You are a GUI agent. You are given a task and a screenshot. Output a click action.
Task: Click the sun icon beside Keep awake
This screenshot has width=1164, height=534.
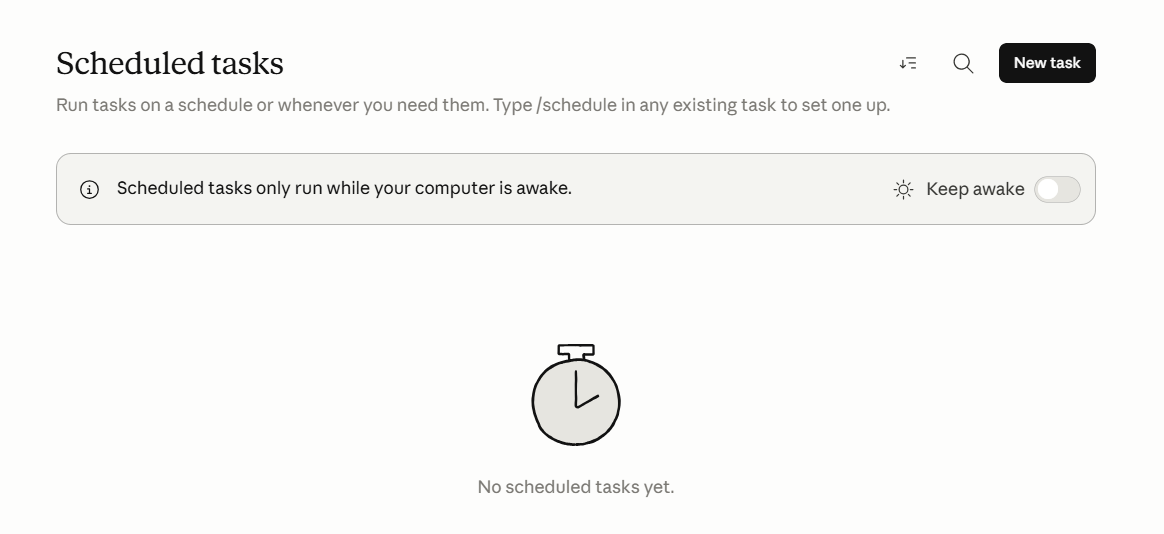(903, 189)
